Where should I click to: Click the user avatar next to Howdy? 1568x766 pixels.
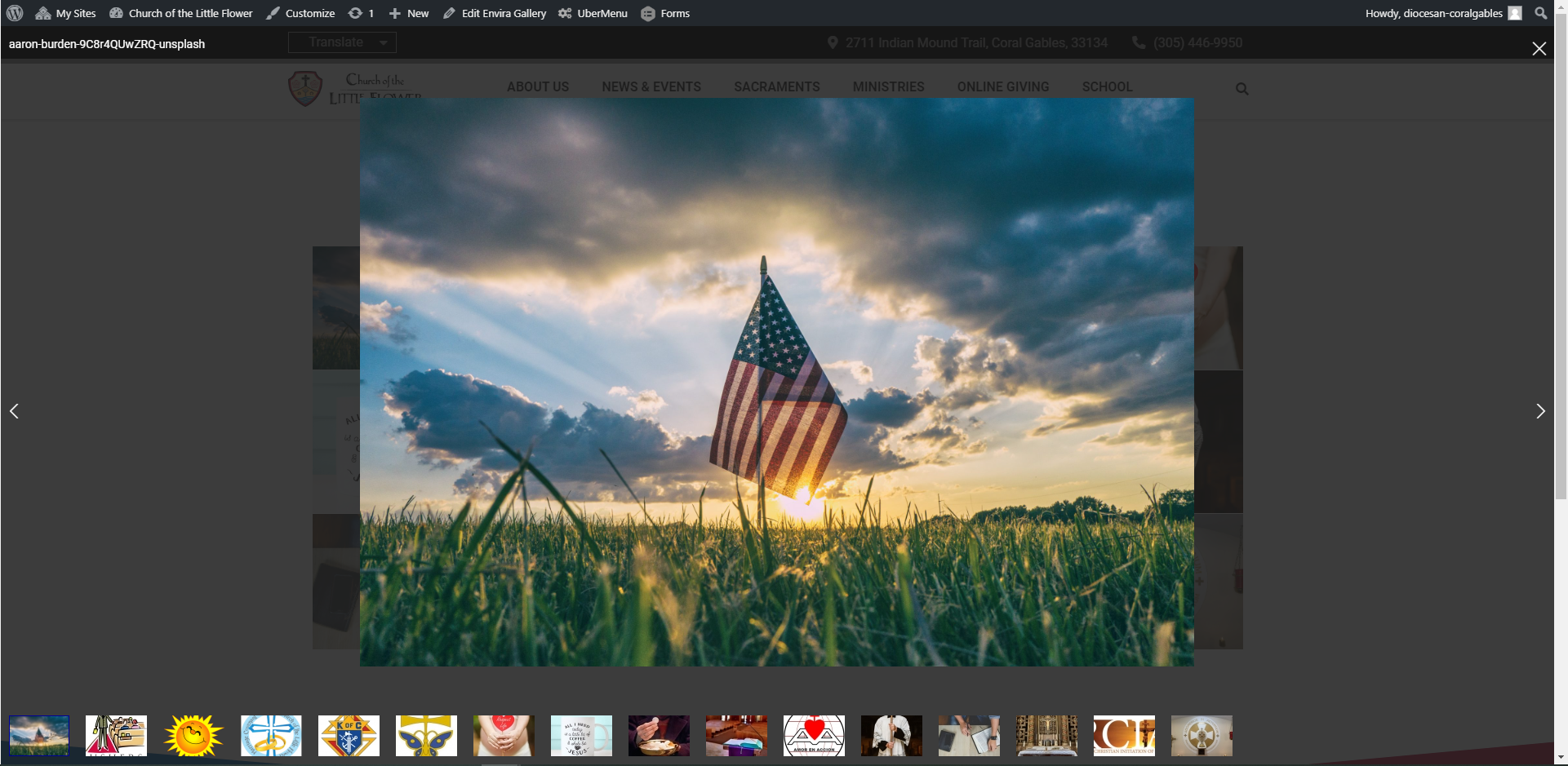coord(1515,13)
